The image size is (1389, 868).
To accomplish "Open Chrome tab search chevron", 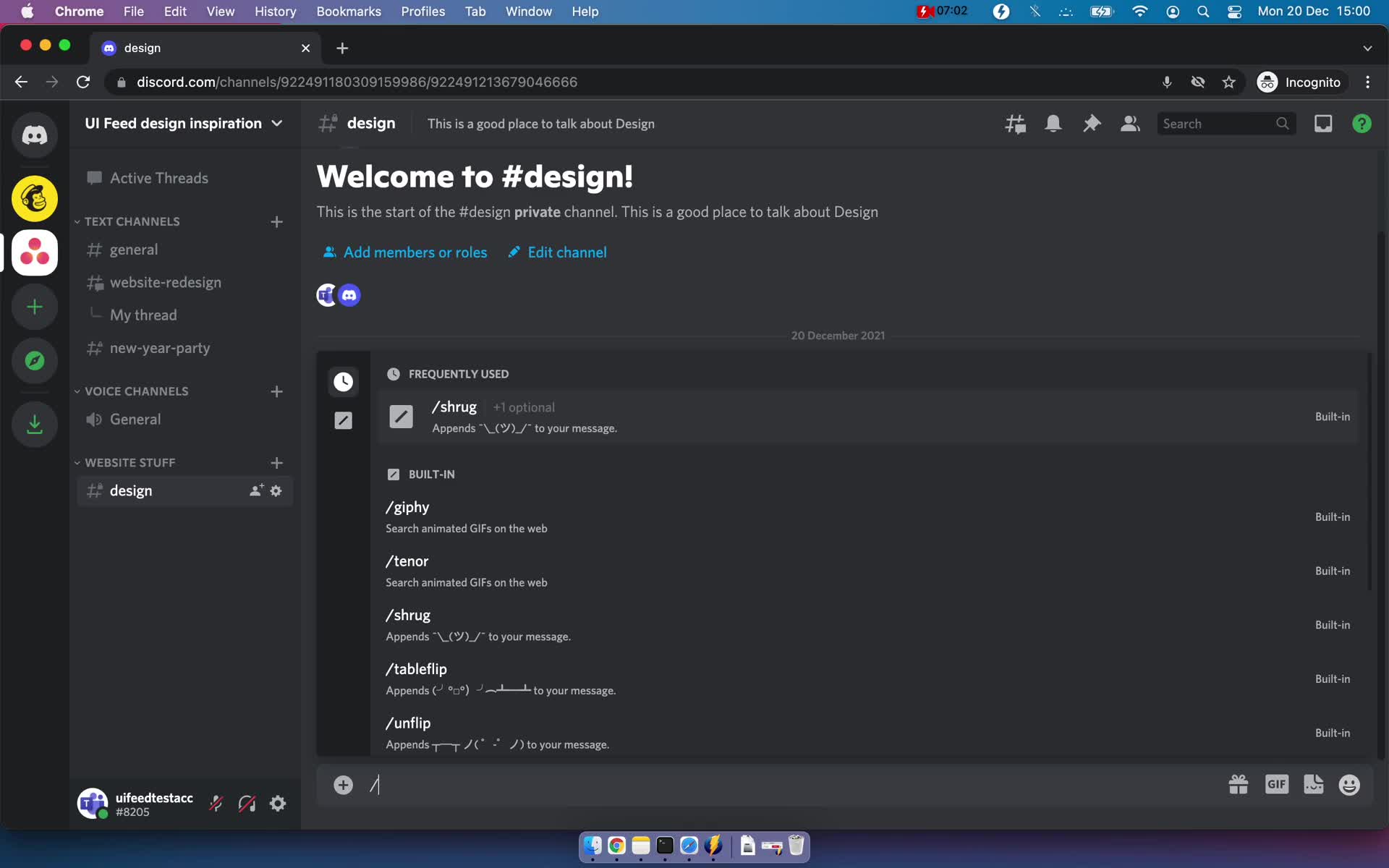I will [x=1367, y=48].
